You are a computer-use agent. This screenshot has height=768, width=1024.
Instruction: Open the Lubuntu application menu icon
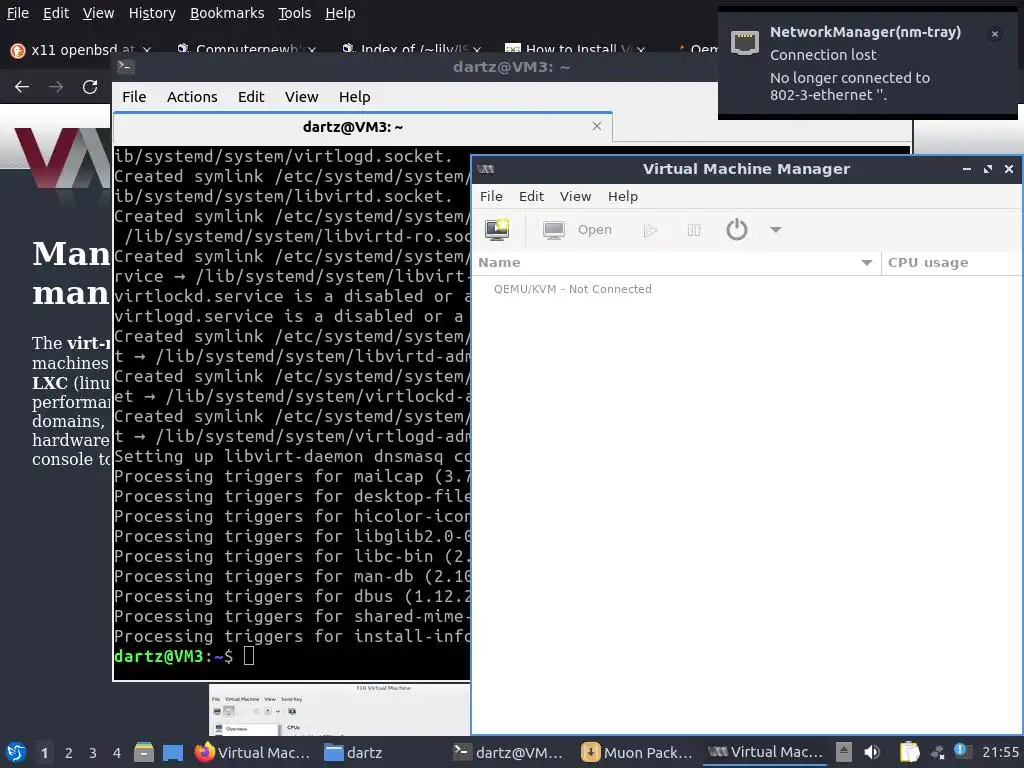(x=16, y=752)
